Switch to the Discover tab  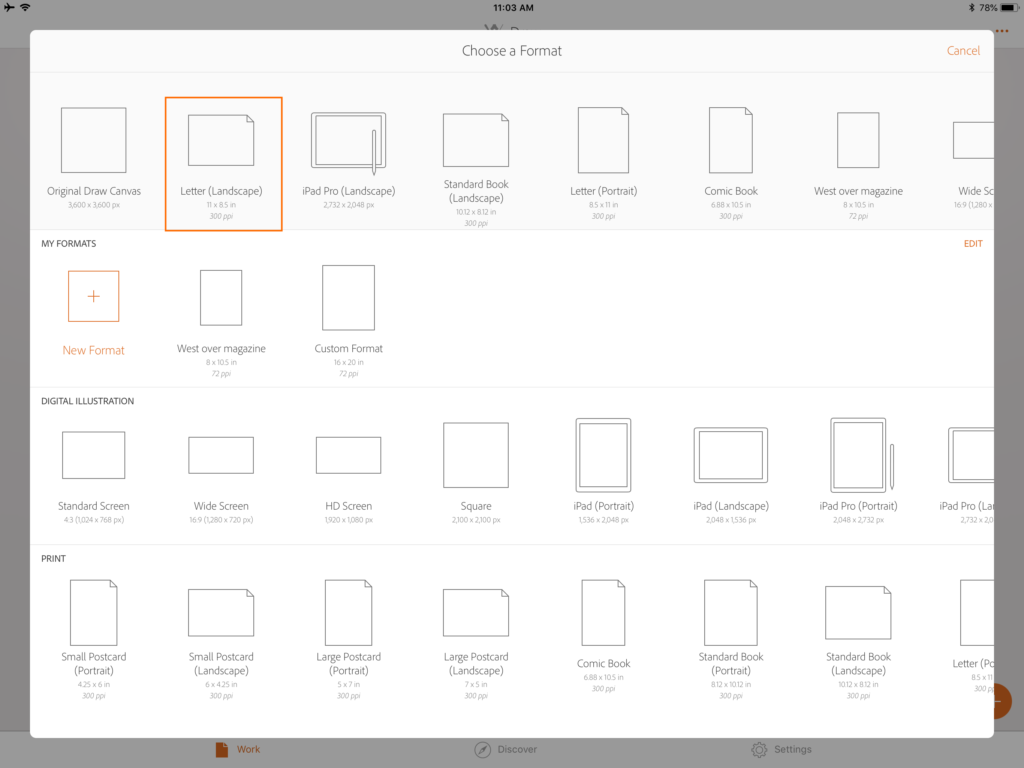pos(505,749)
